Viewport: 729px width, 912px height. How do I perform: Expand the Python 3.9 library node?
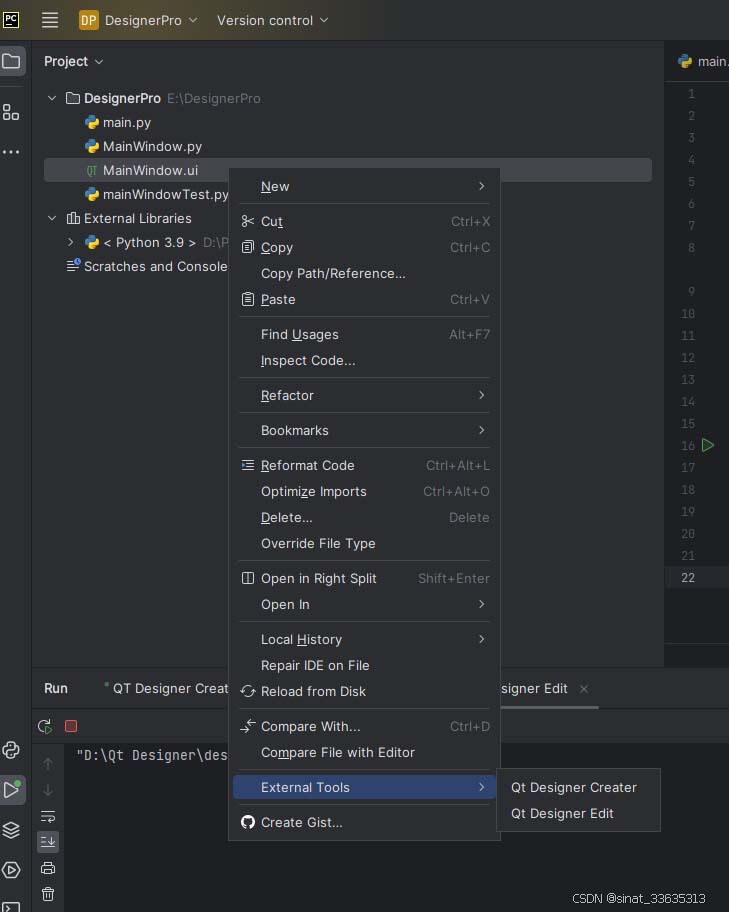pos(70,242)
